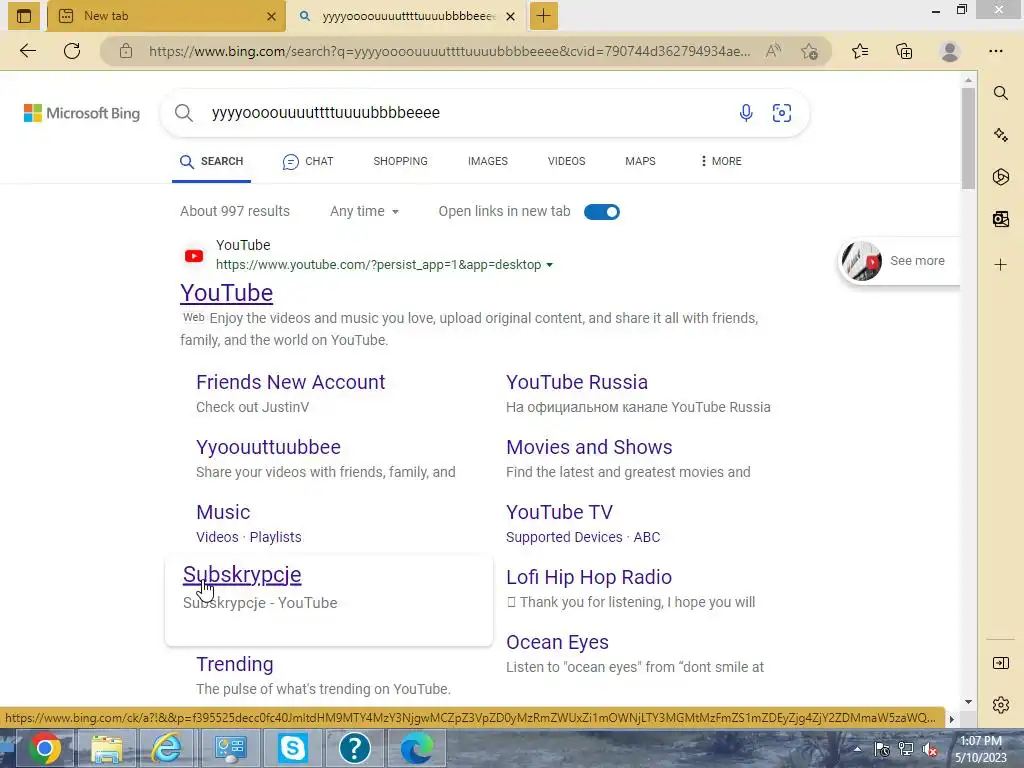The height and width of the screenshot is (768, 1024).
Task: Click the scrollbar down arrow
Action: click(968, 702)
